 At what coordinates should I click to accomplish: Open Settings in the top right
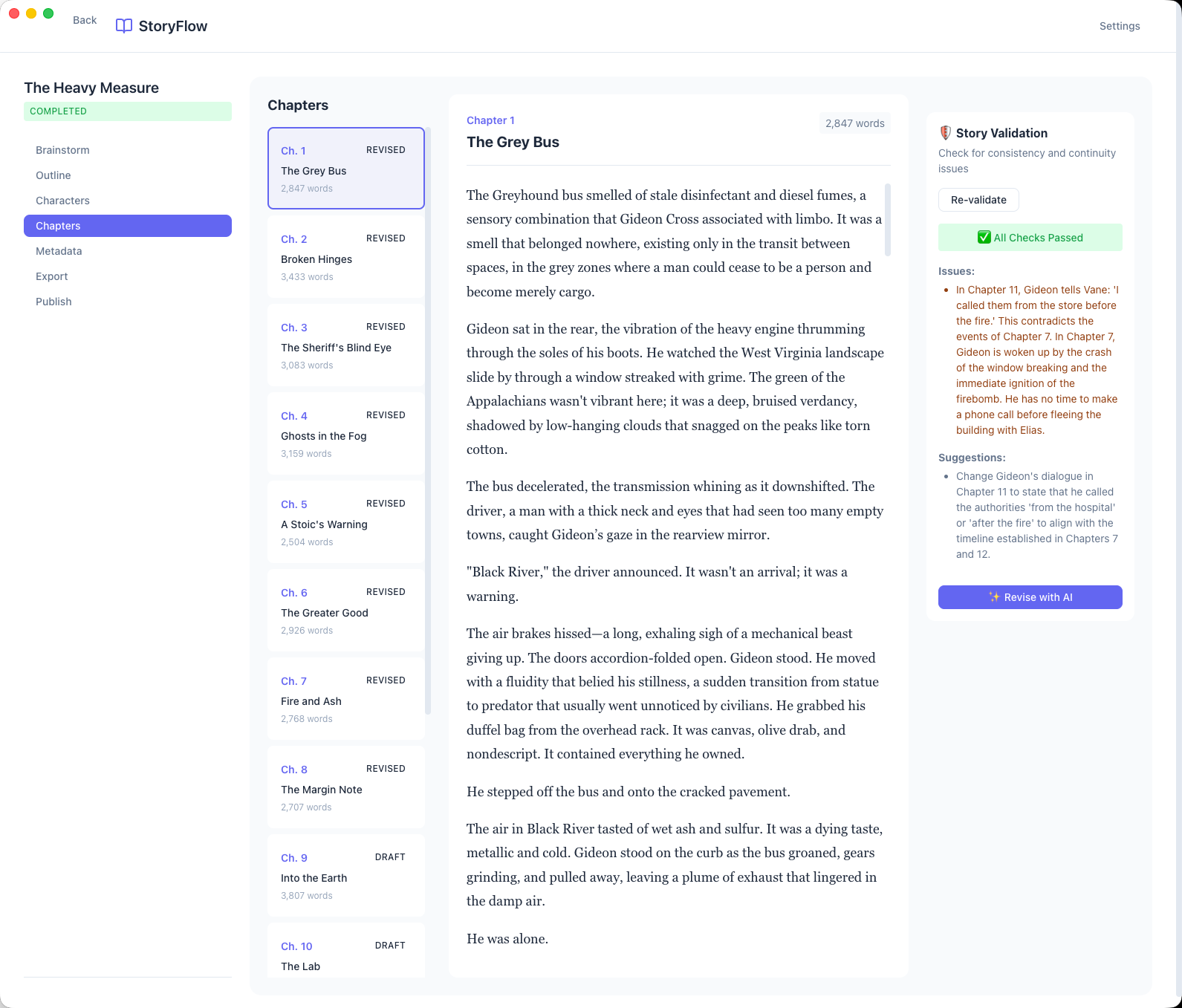[1119, 26]
